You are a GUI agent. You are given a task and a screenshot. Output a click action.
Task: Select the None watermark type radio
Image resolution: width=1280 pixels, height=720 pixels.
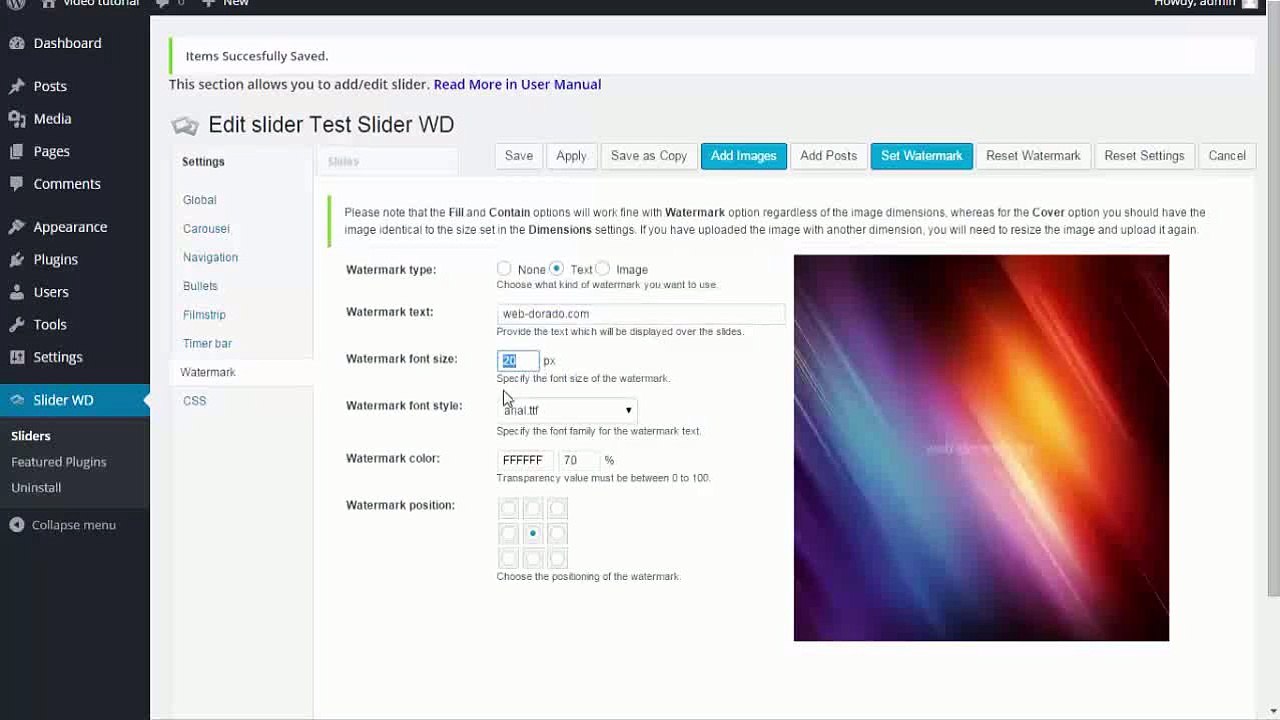point(504,269)
